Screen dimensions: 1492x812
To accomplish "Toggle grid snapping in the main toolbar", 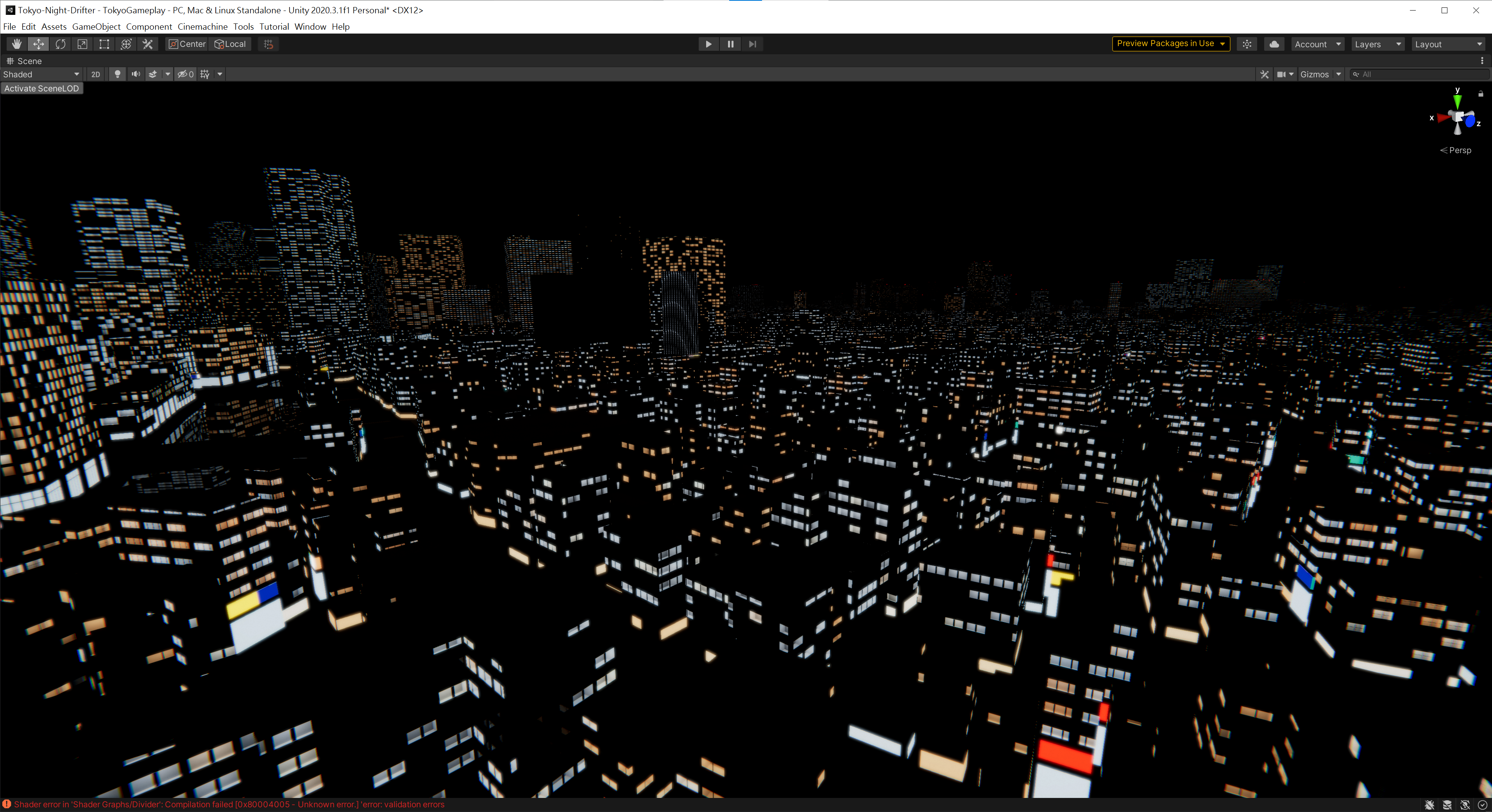I will pyautogui.click(x=268, y=44).
